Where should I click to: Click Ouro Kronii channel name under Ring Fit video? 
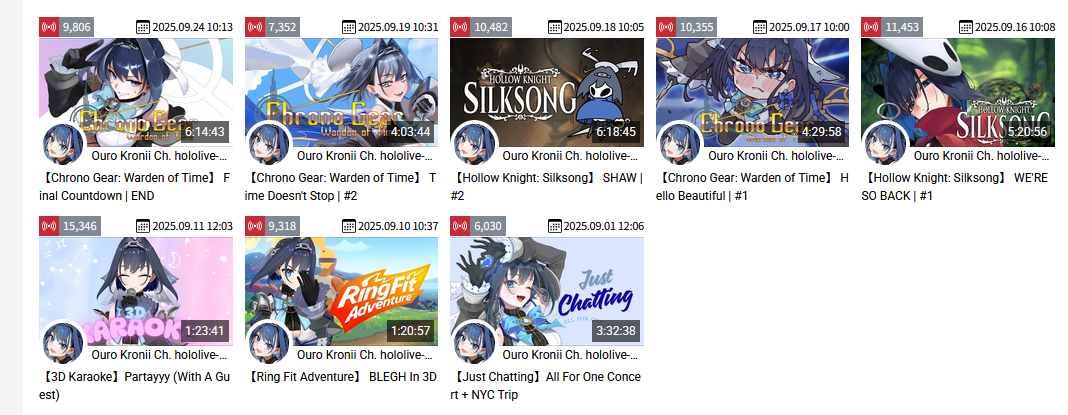click(x=365, y=355)
